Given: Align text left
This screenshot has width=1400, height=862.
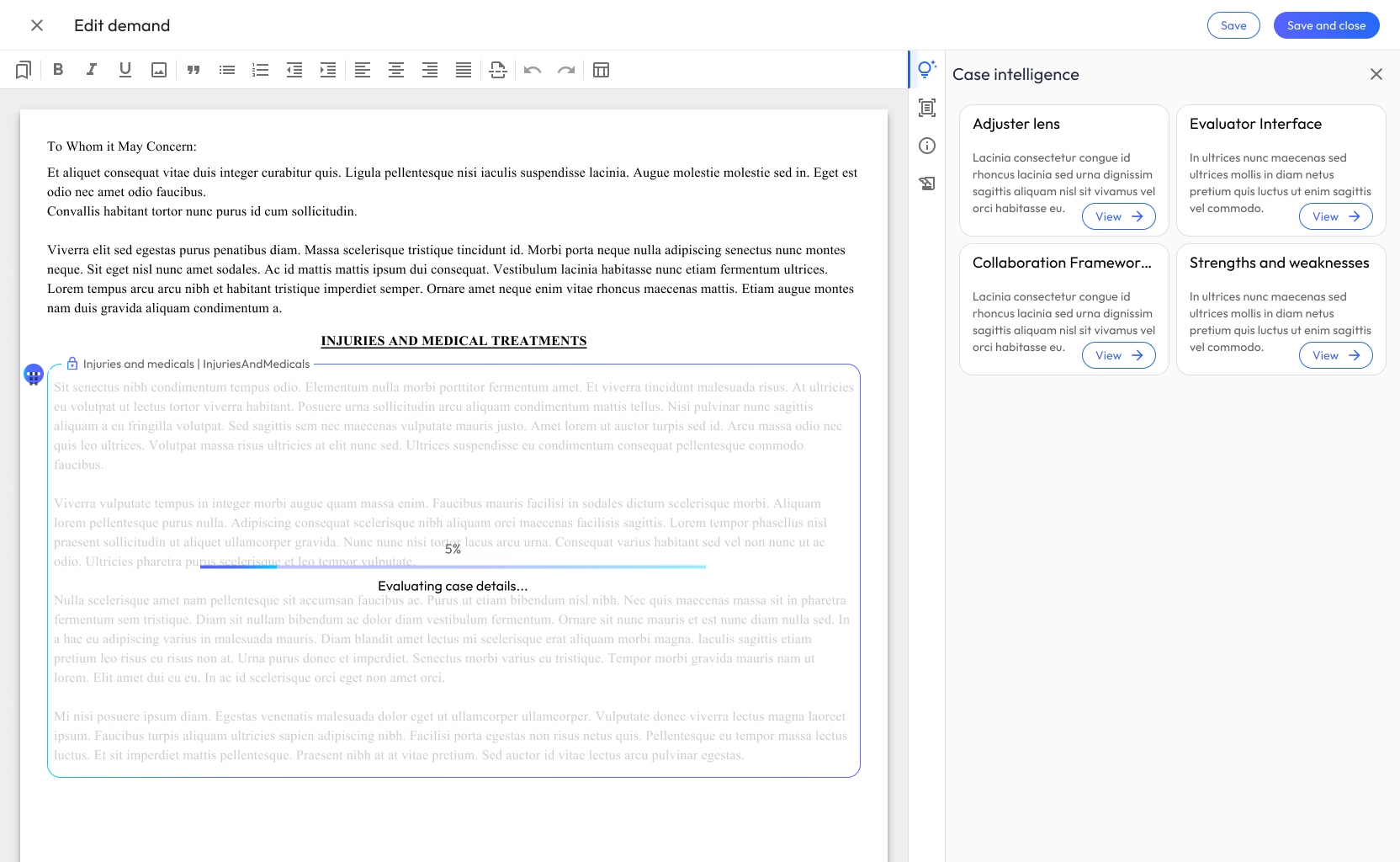Looking at the screenshot, I should point(363,70).
